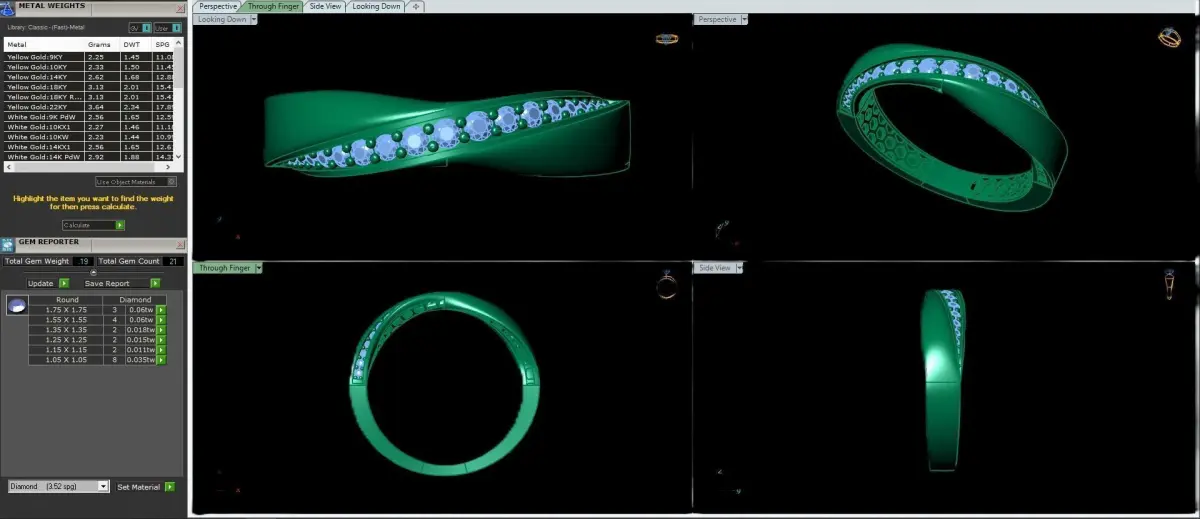Click the ring preview icon in Side View viewport

[x=1169, y=285]
